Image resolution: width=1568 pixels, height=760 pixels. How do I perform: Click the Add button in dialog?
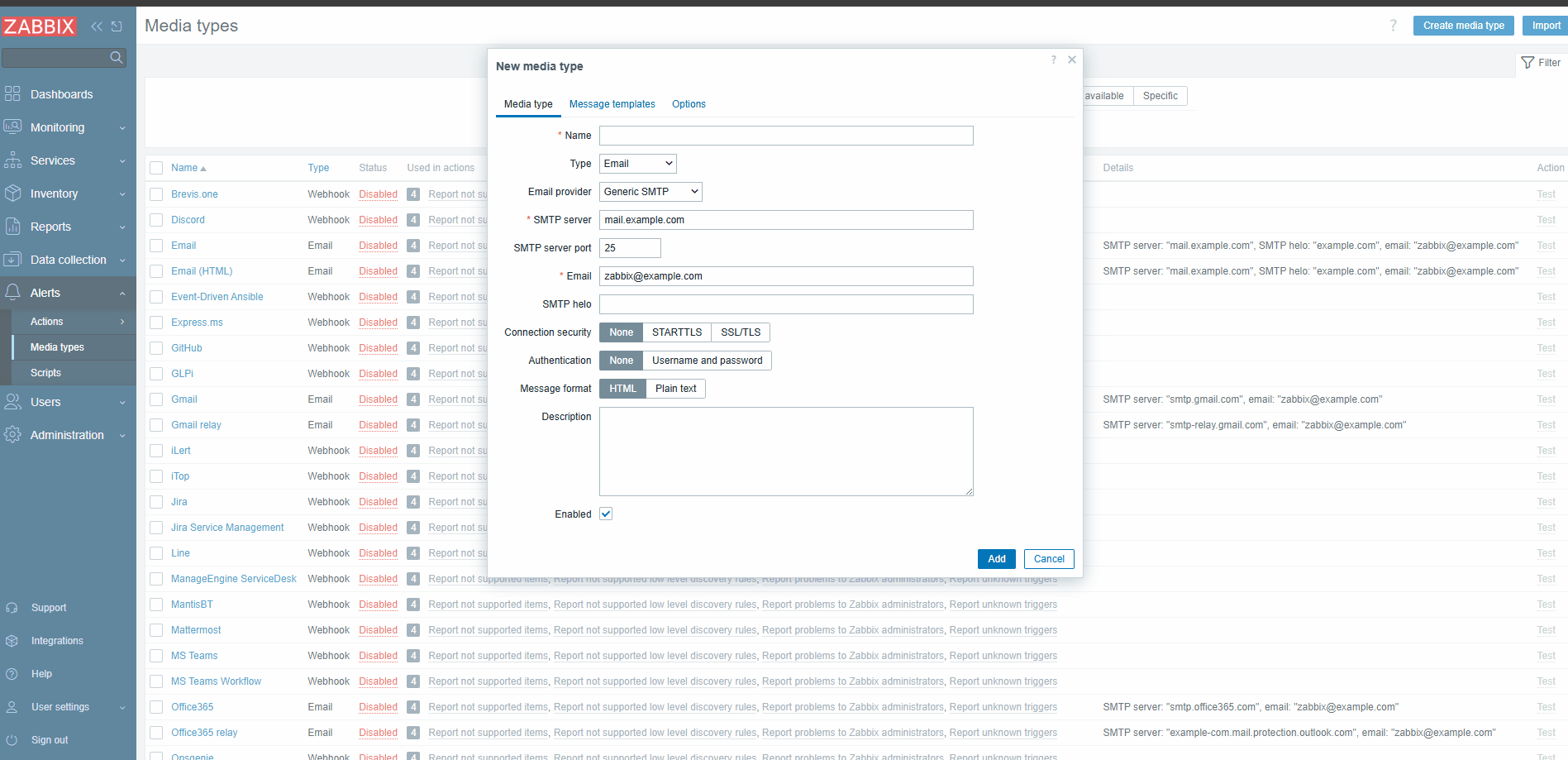[x=997, y=559]
